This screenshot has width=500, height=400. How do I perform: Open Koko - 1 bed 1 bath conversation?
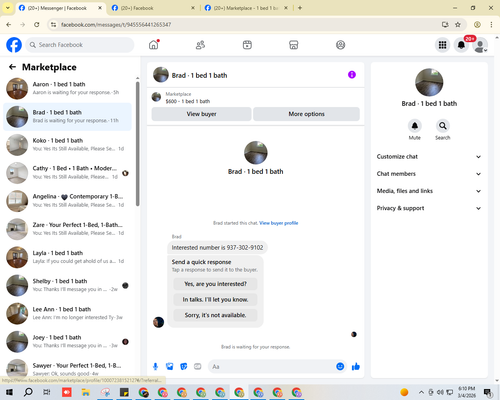(67, 145)
